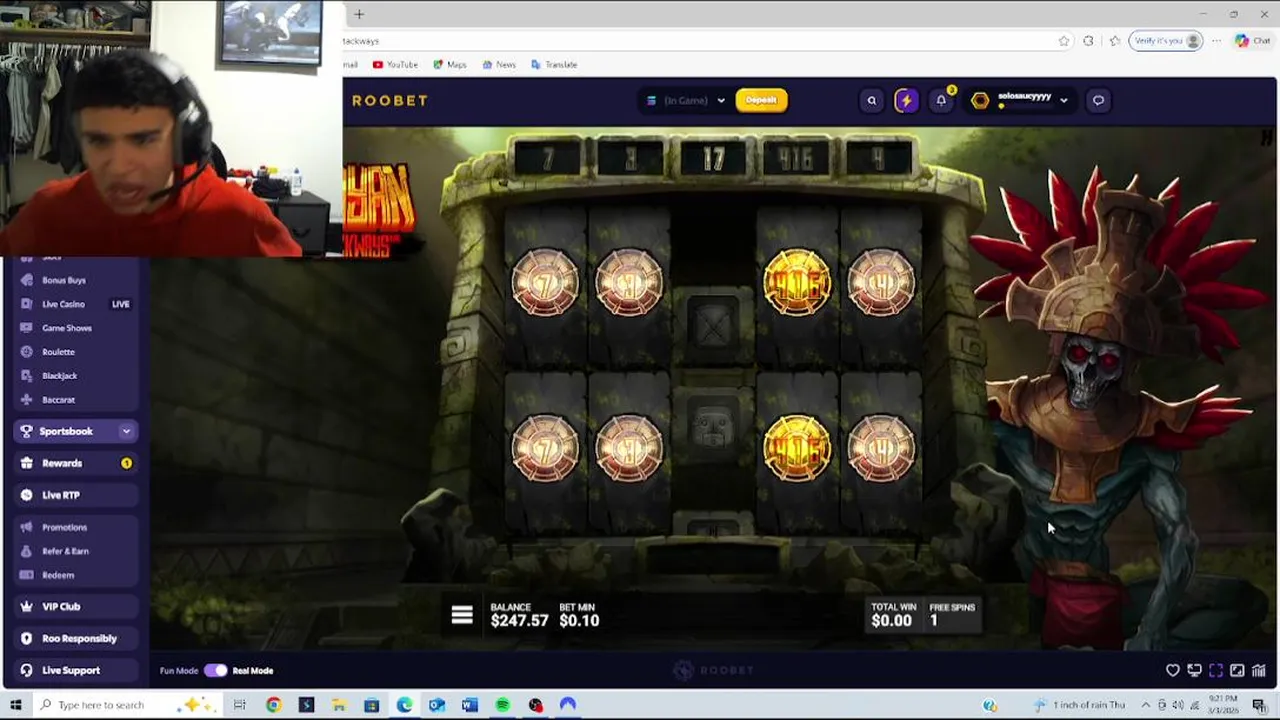Open Spotify from the taskbar
This screenshot has height=720, width=1280.
point(503,705)
